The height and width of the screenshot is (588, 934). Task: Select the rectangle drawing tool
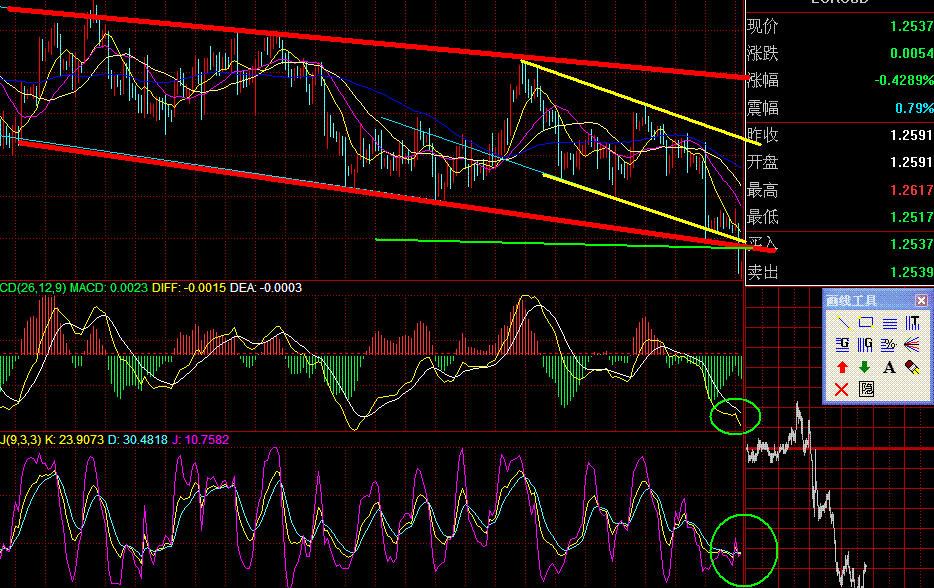[866, 323]
